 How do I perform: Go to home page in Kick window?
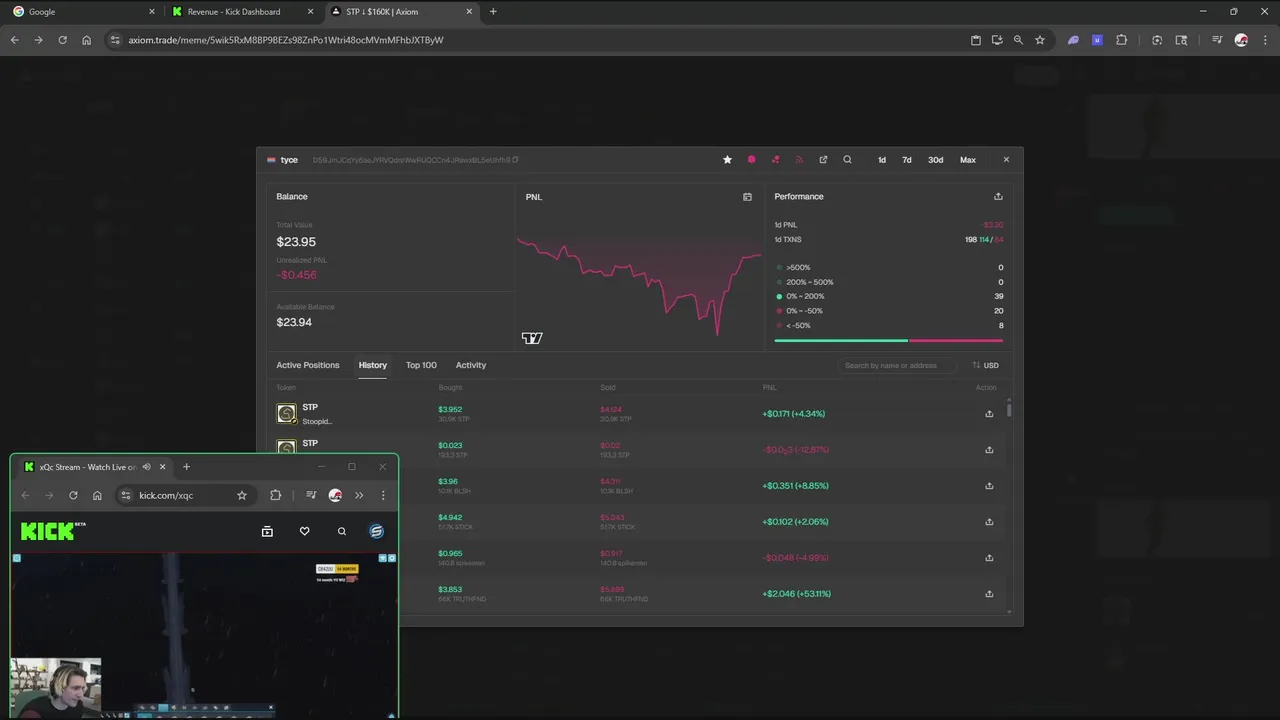click(x=97, y=495)
